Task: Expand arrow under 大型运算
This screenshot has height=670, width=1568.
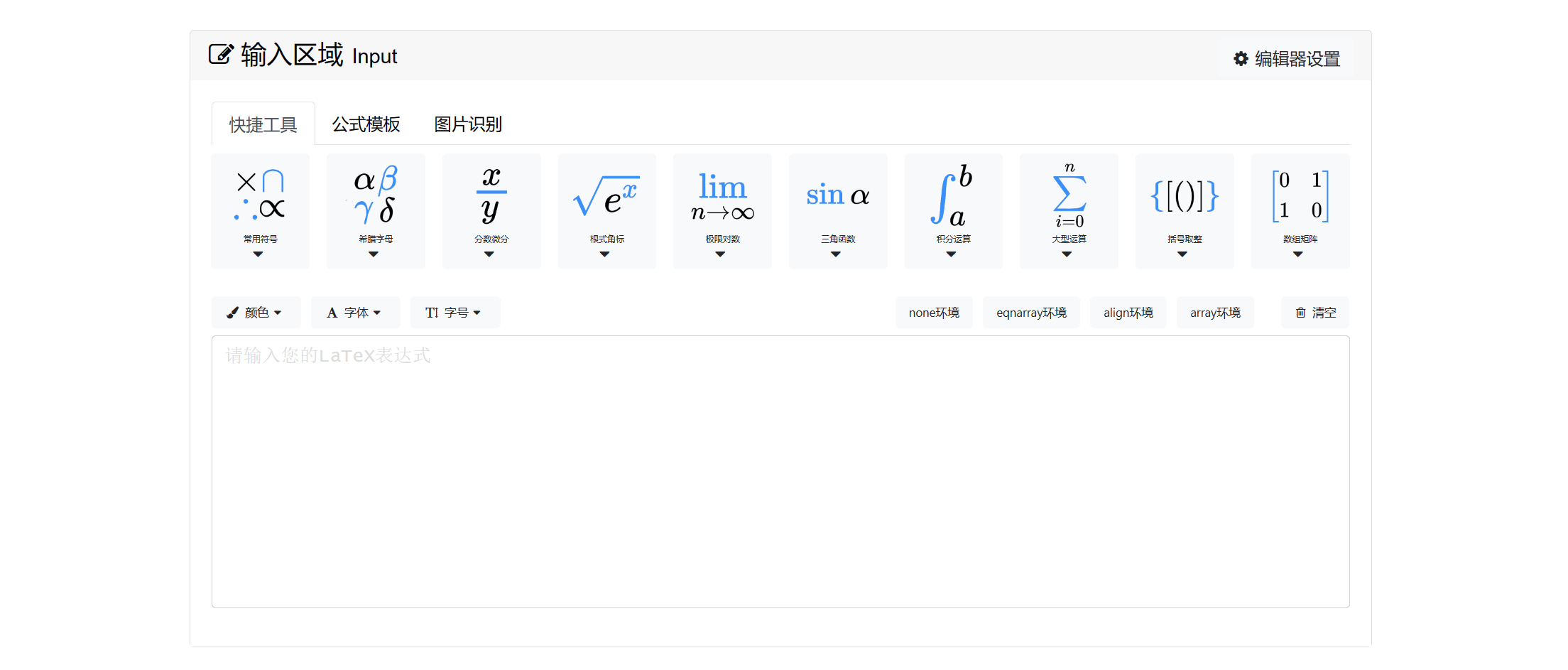Action: [1067, 254]
